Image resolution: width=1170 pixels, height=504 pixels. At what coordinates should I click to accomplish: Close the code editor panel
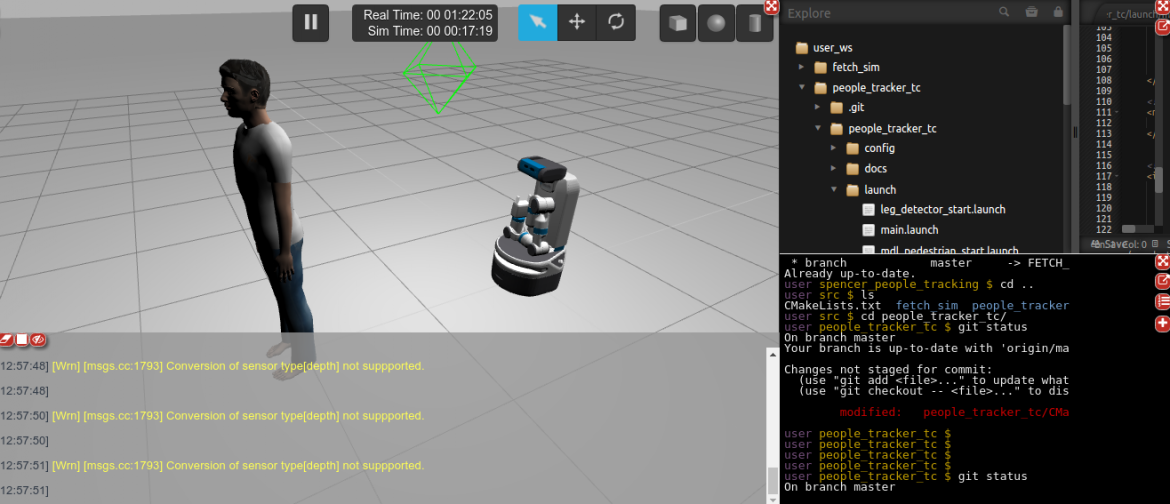click(1162, 7)
